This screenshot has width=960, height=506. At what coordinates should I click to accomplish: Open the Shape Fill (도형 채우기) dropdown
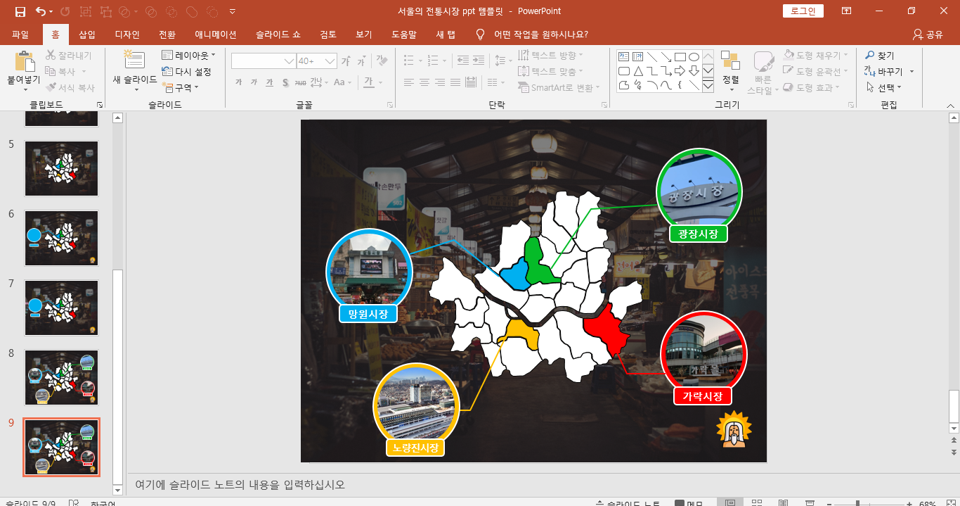816,55
